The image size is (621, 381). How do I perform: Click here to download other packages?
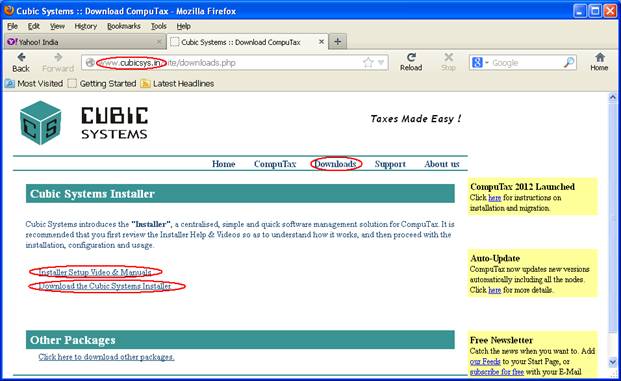point(106,357)
